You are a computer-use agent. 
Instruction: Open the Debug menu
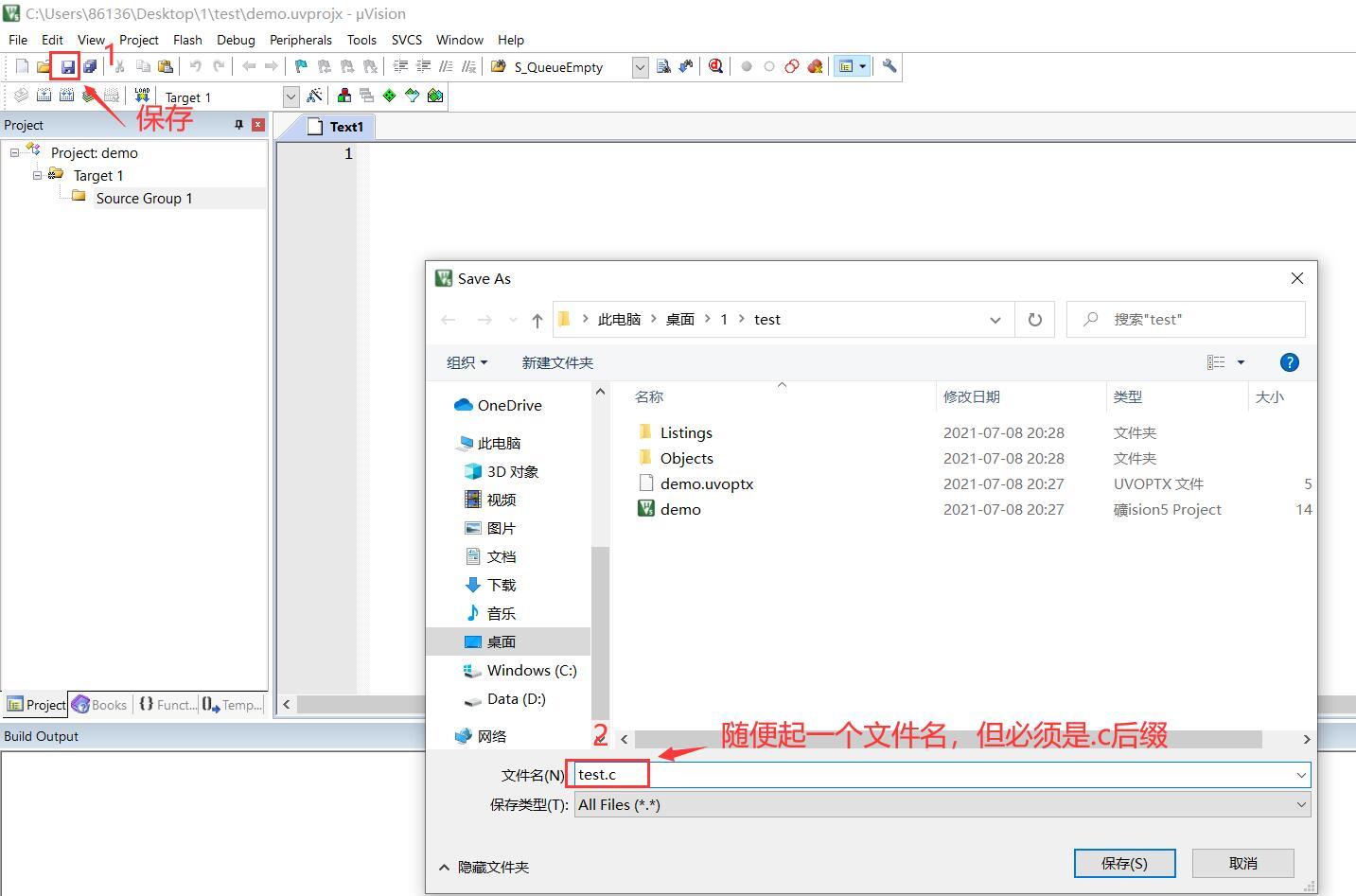coord(236,40)
